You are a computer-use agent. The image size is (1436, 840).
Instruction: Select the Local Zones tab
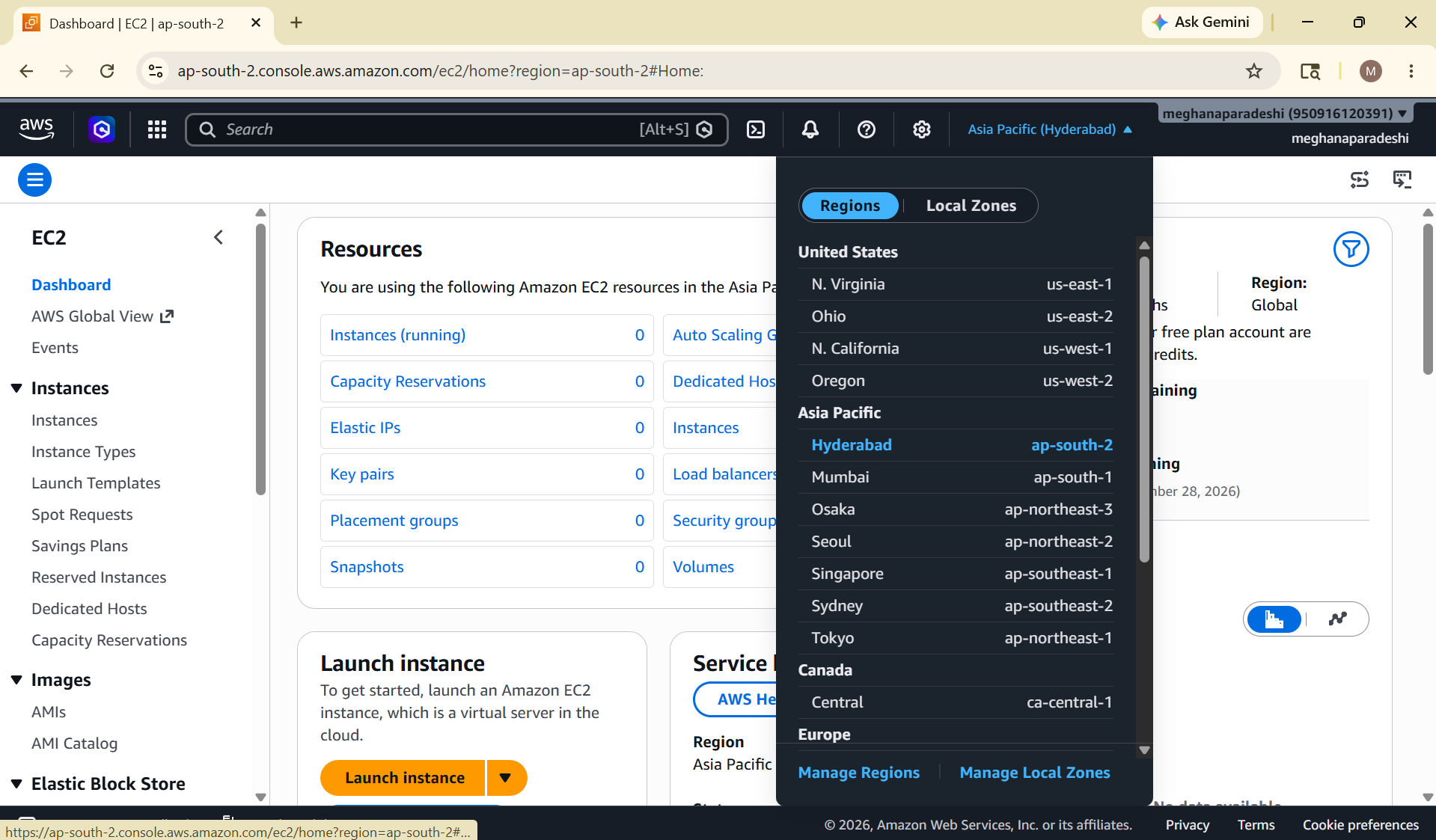(x=971, y=206)
